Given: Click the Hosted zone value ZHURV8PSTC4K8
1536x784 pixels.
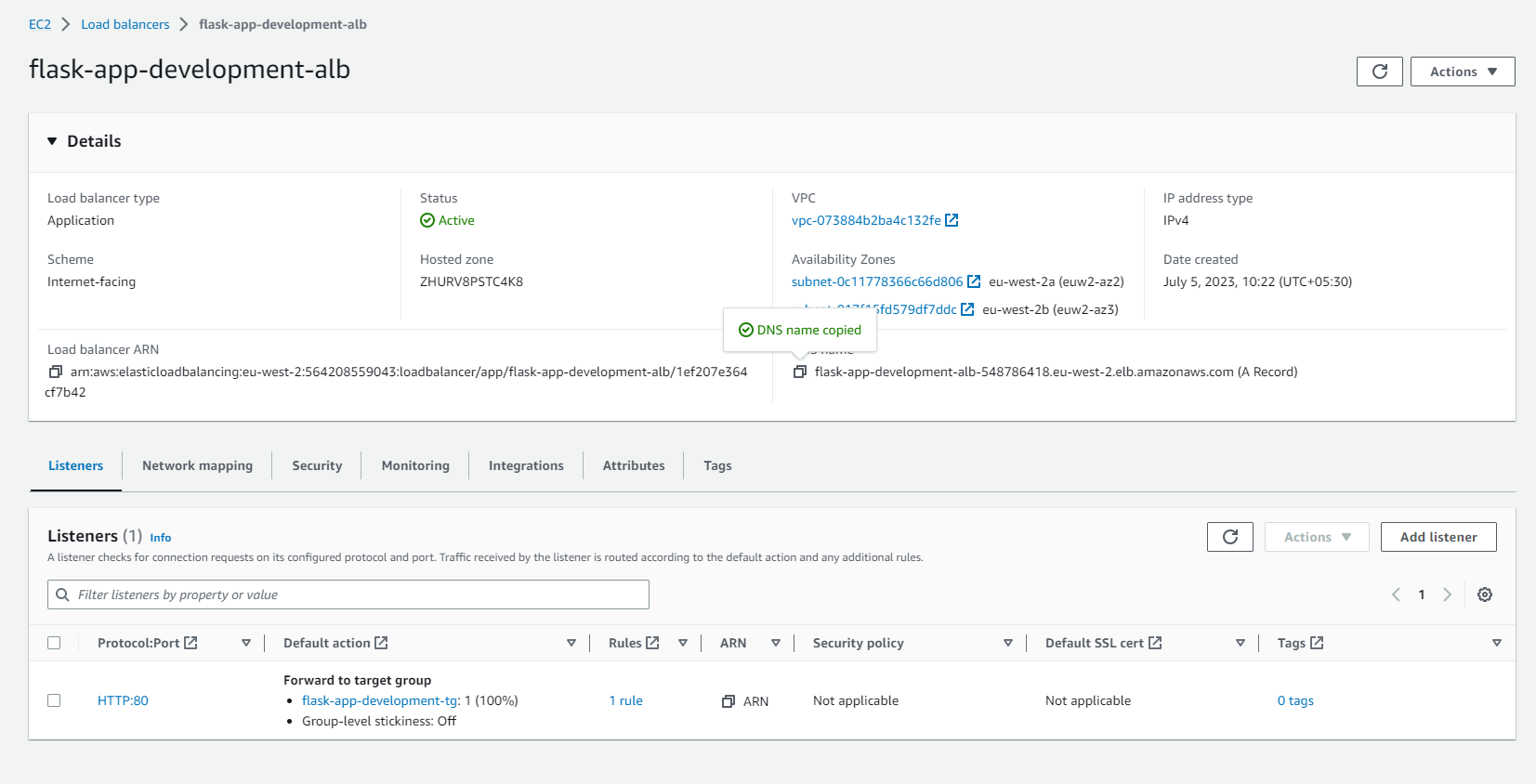Looking at the screenshot, I should (471, 281).
